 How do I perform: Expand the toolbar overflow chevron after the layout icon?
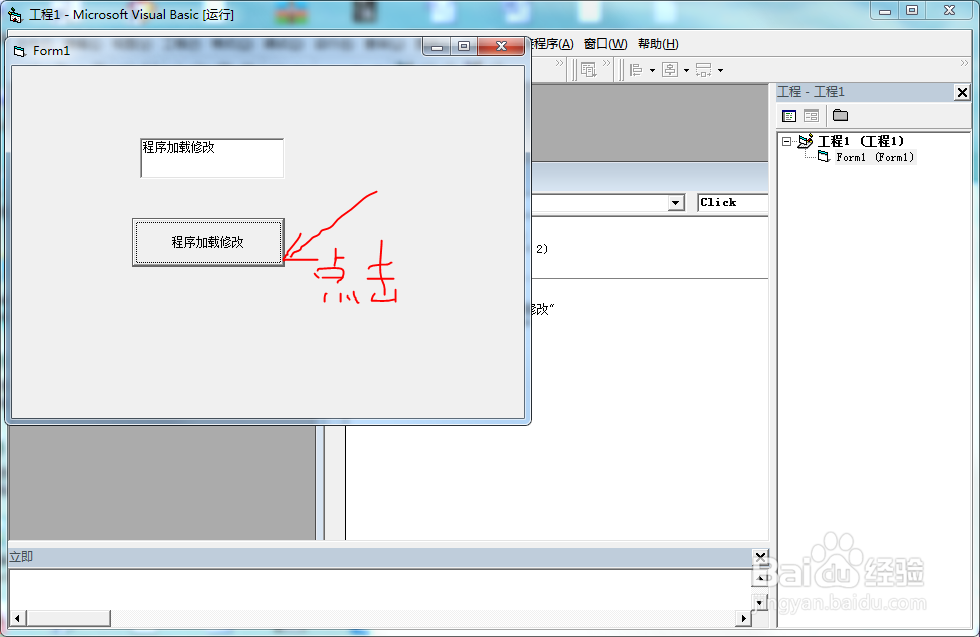tap(606, 63)
